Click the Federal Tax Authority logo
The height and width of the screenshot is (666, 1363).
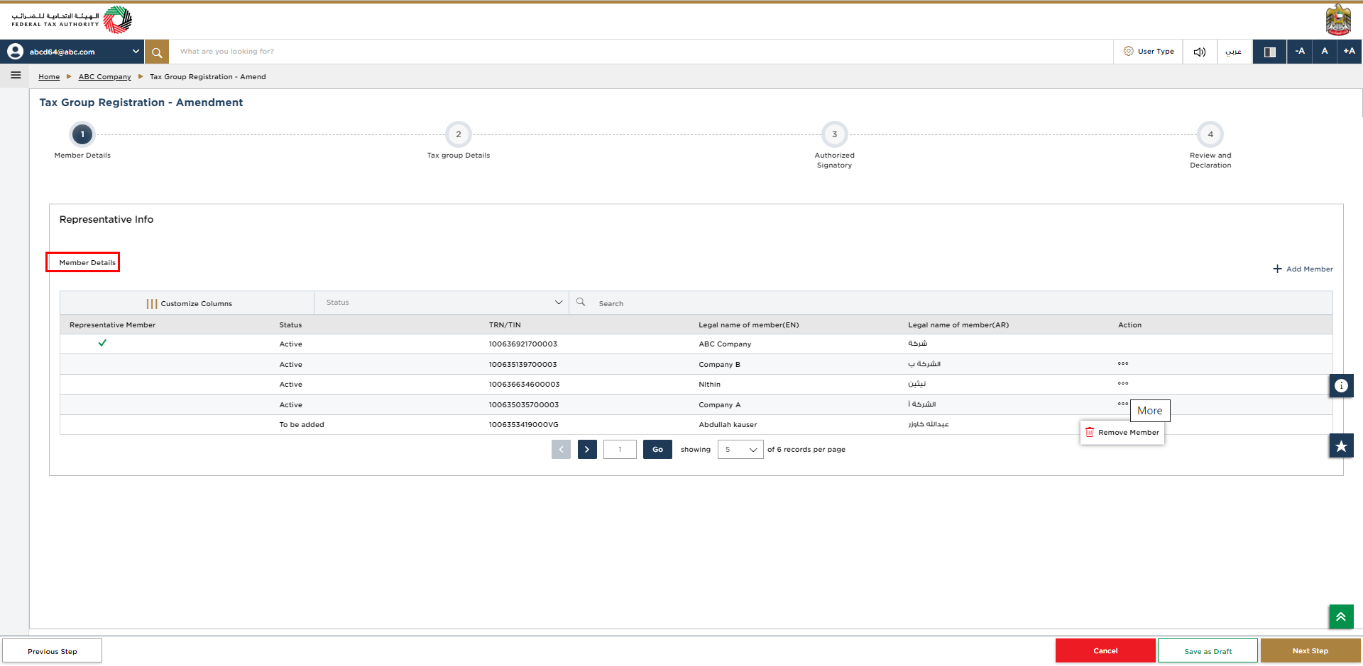[x=70, y=20]
